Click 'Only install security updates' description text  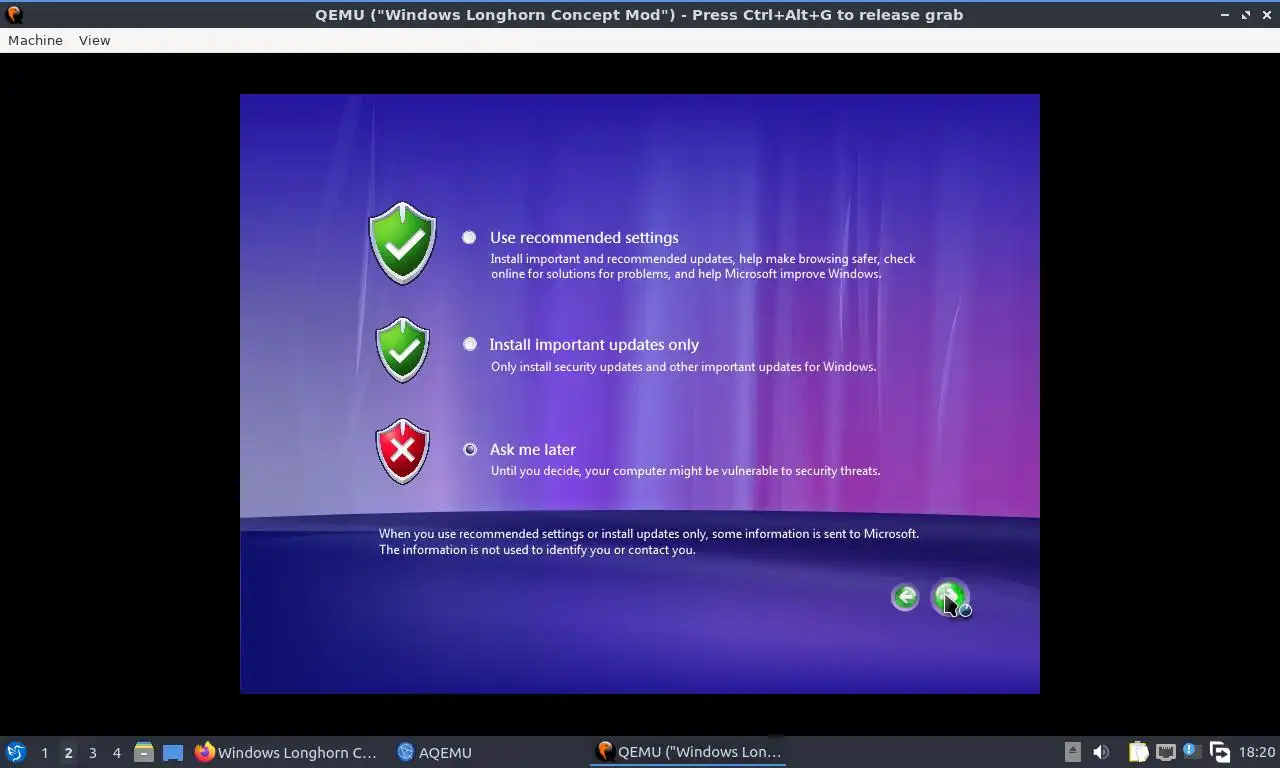click(683, 367)
